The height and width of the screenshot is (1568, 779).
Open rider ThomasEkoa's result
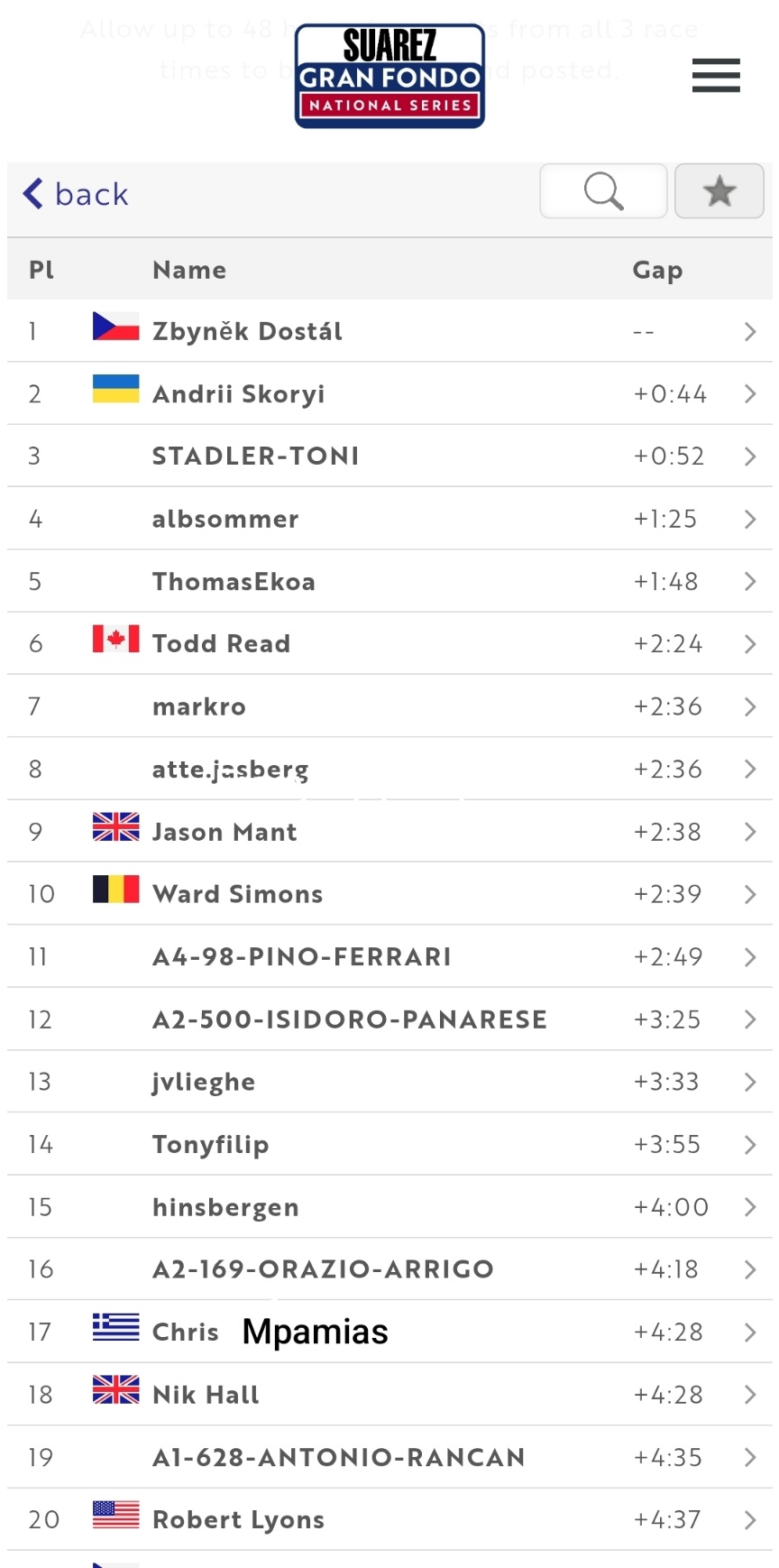(234, 582)
